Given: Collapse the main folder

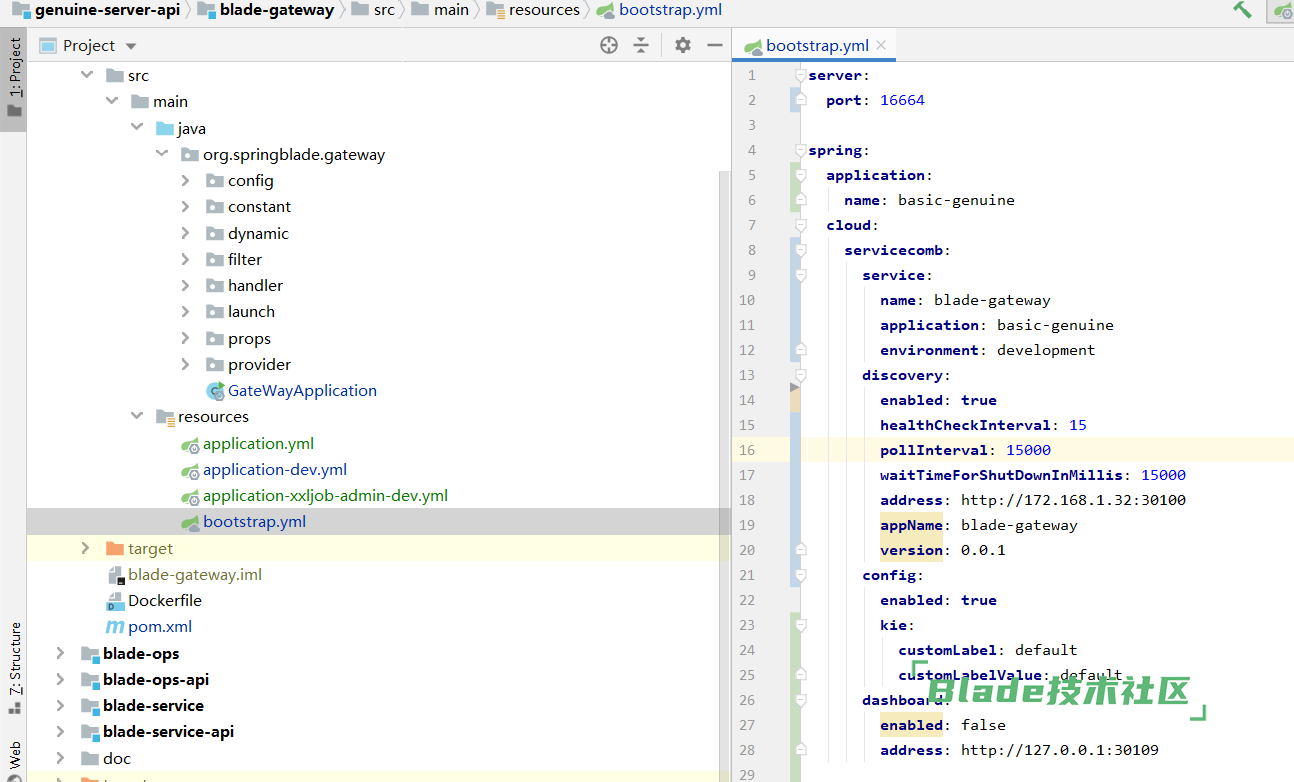Looking at the screenshot, I should coord(112,101).
